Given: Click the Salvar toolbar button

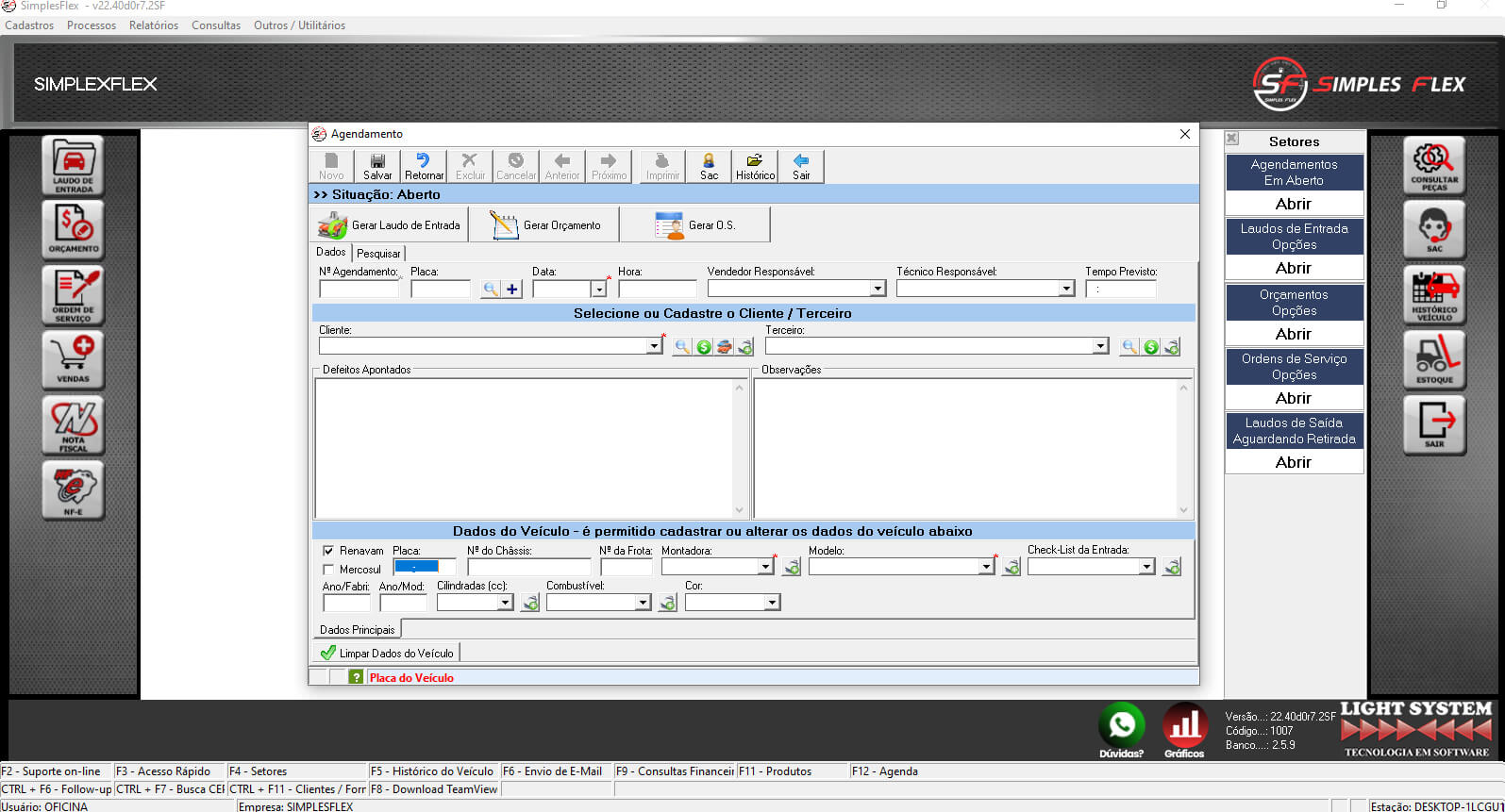Looking at the screenshot, I should tap(377, 167).
